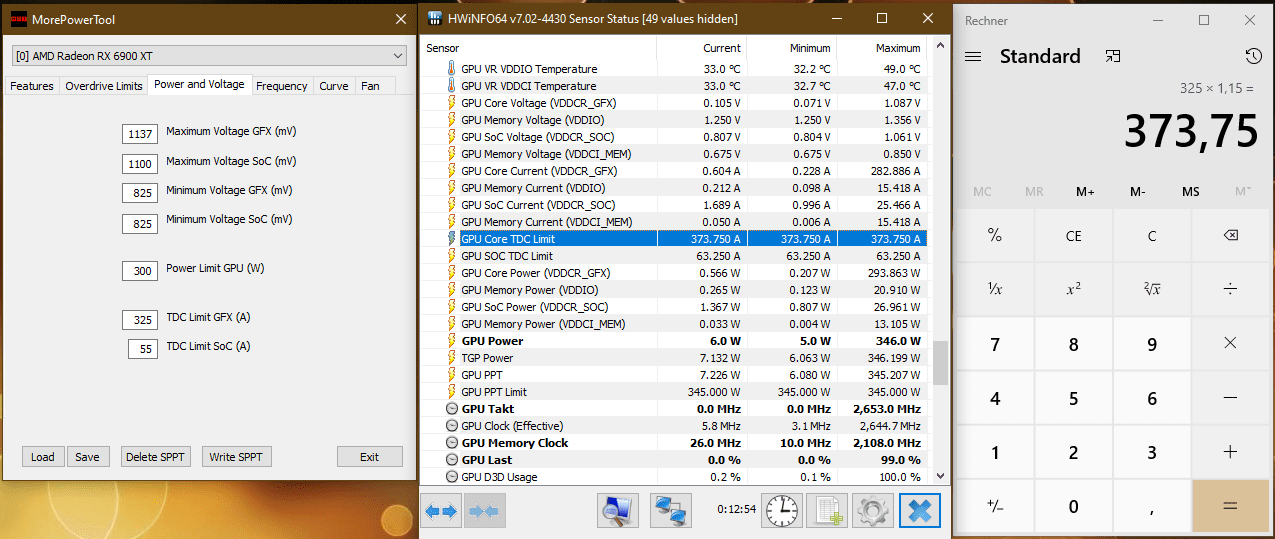Click the HWiNFO magnifier computer icon

pos(617,511)
